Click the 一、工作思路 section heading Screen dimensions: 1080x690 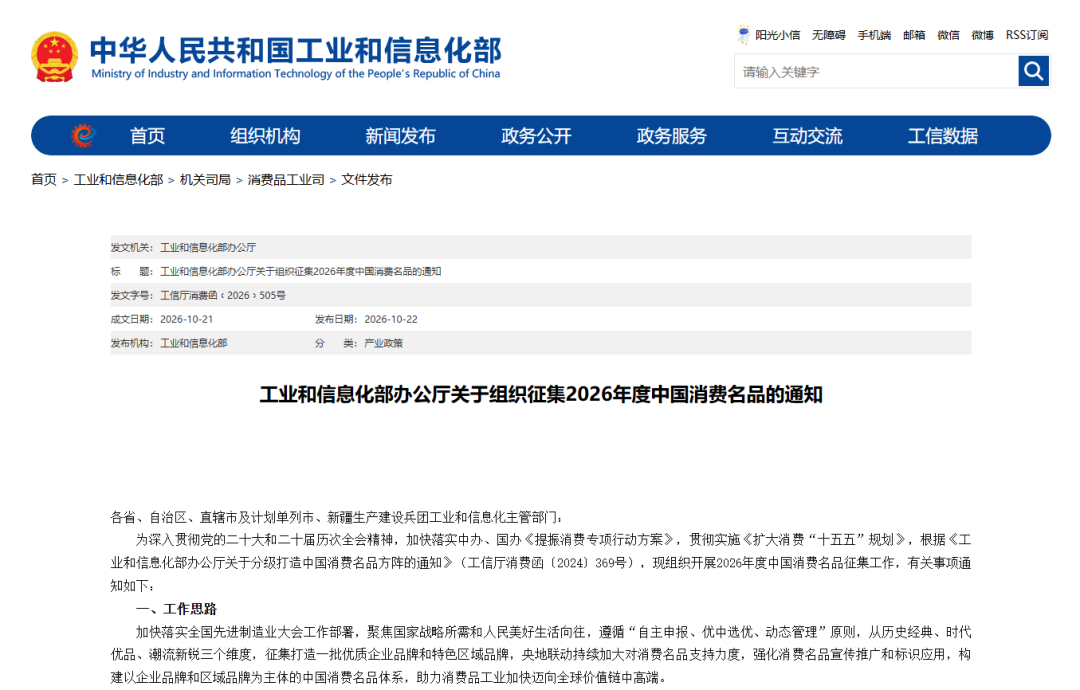176,609
